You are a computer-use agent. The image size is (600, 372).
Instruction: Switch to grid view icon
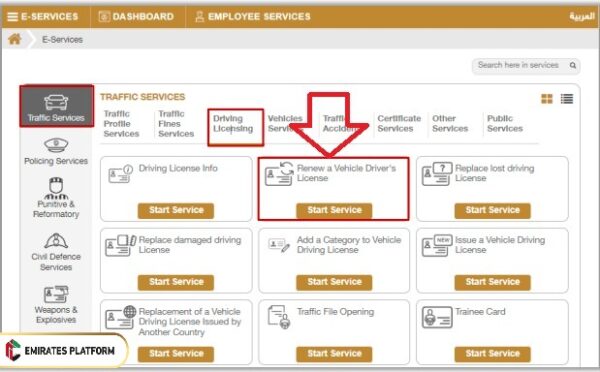(546, 99)
